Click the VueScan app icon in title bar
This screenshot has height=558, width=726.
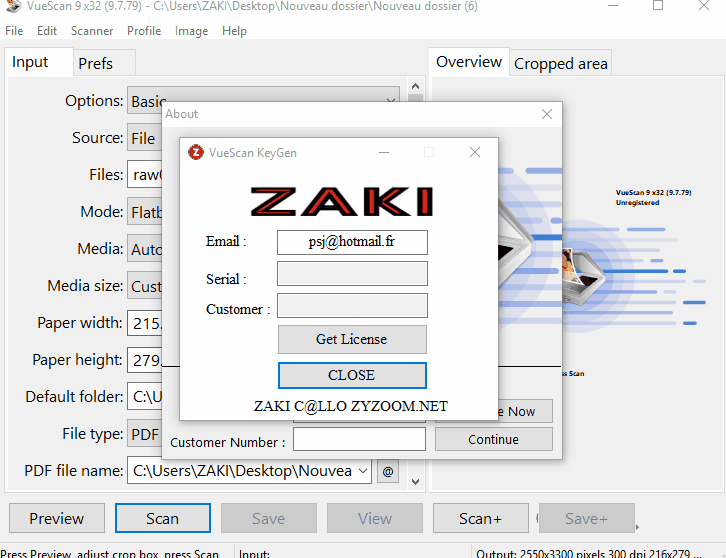[14, 6]
